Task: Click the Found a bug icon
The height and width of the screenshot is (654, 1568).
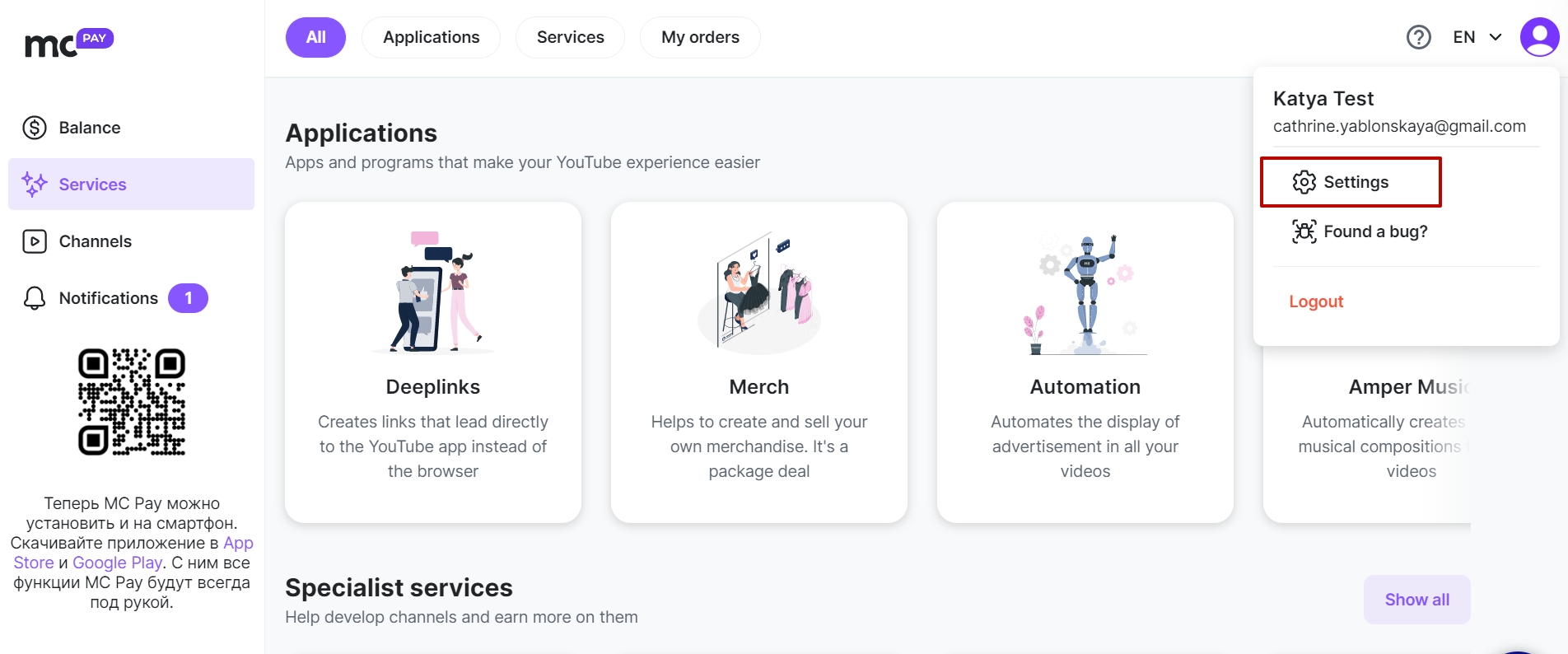Action: (x=1304, y=231)
